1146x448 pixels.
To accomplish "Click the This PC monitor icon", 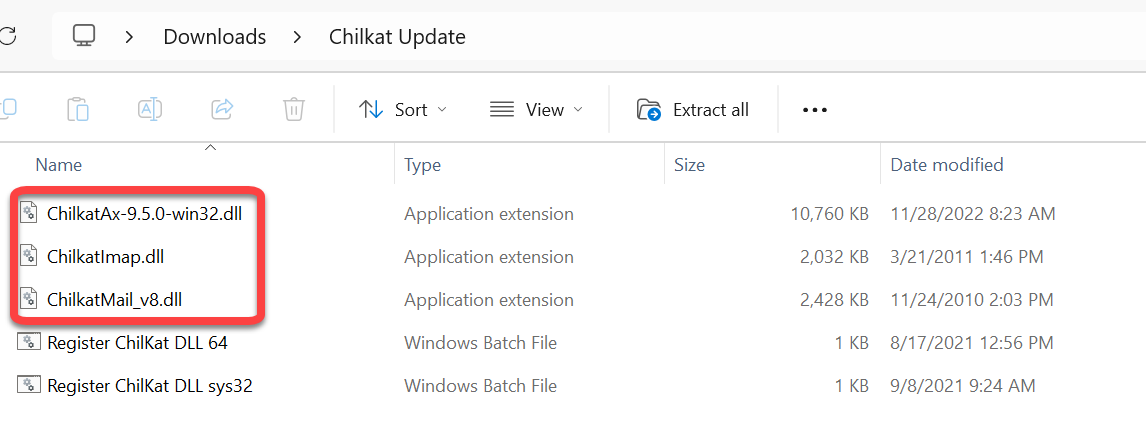I will pos(84,37).
